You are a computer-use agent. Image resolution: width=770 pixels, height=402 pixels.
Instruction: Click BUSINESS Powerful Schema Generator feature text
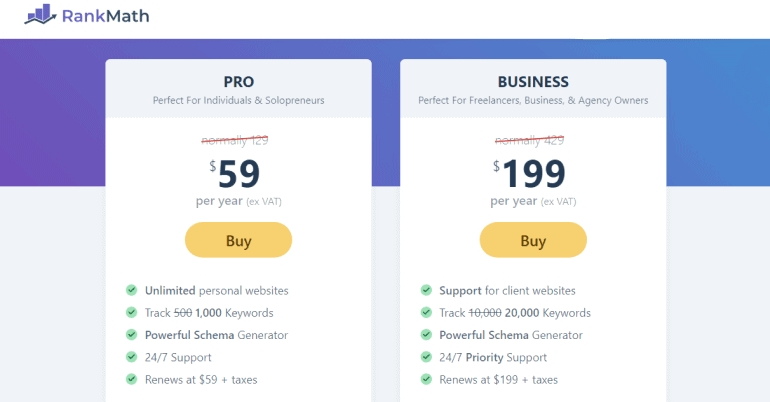click(x=511, y=335)
